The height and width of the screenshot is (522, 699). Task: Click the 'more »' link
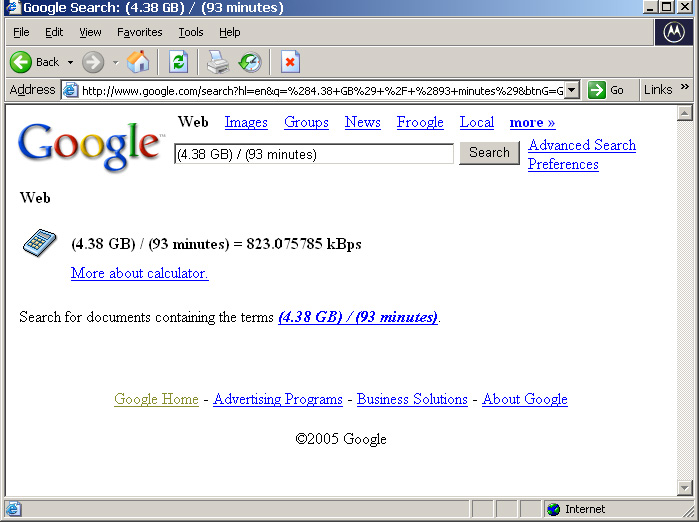click(532, 123)
